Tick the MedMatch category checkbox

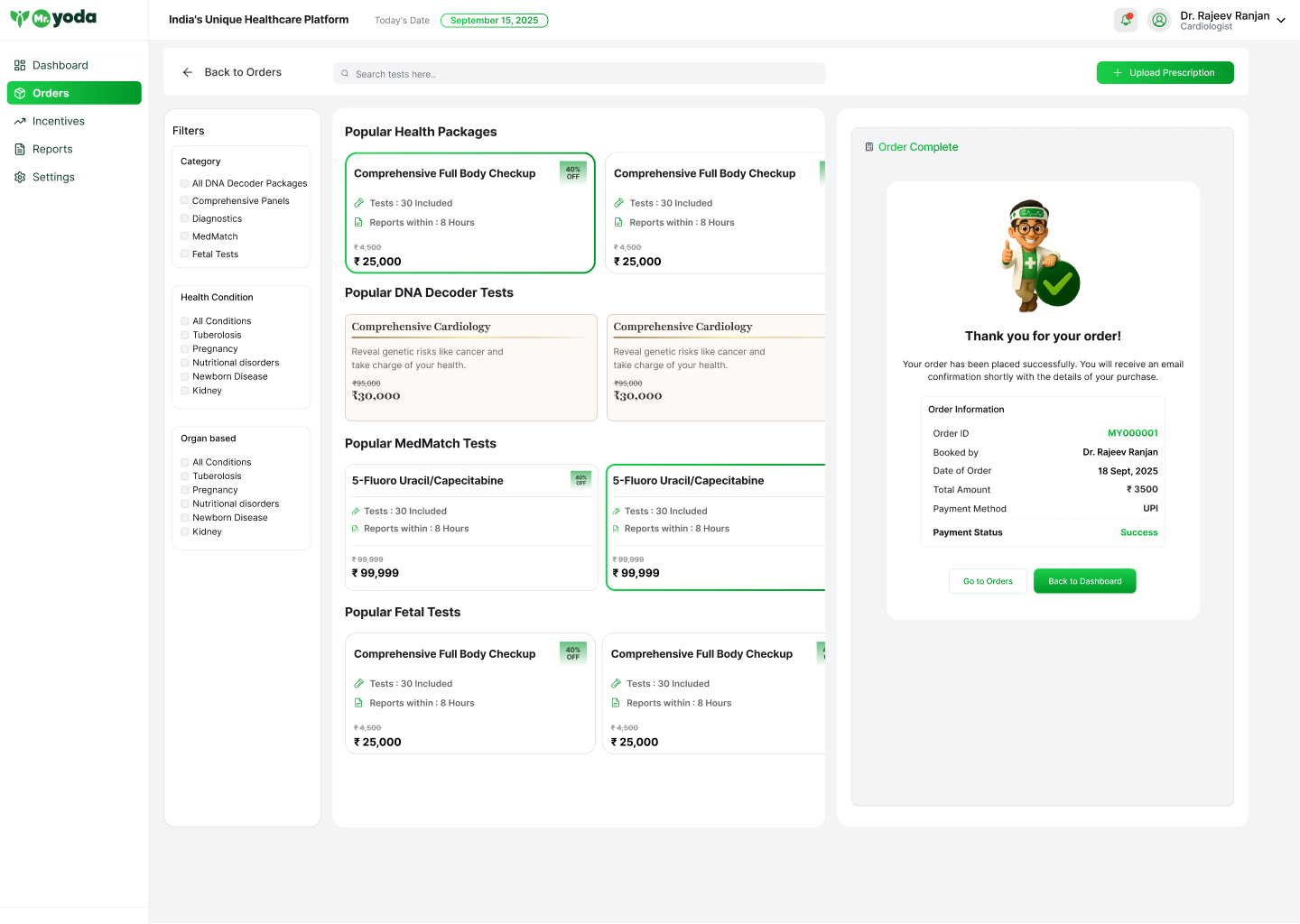(185, 236)
